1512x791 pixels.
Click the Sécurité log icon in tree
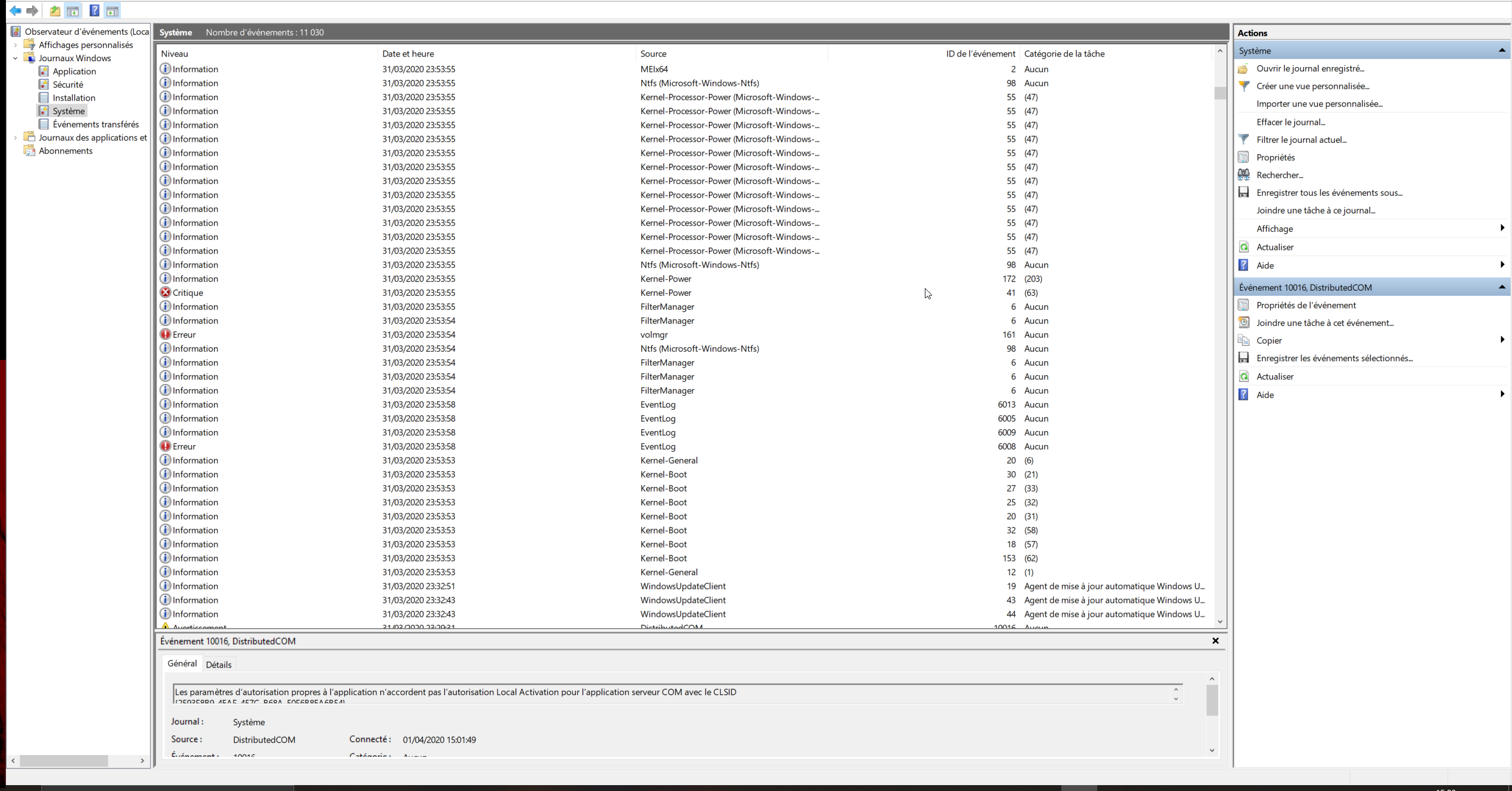pyautogui.click(x=44, y=84)
